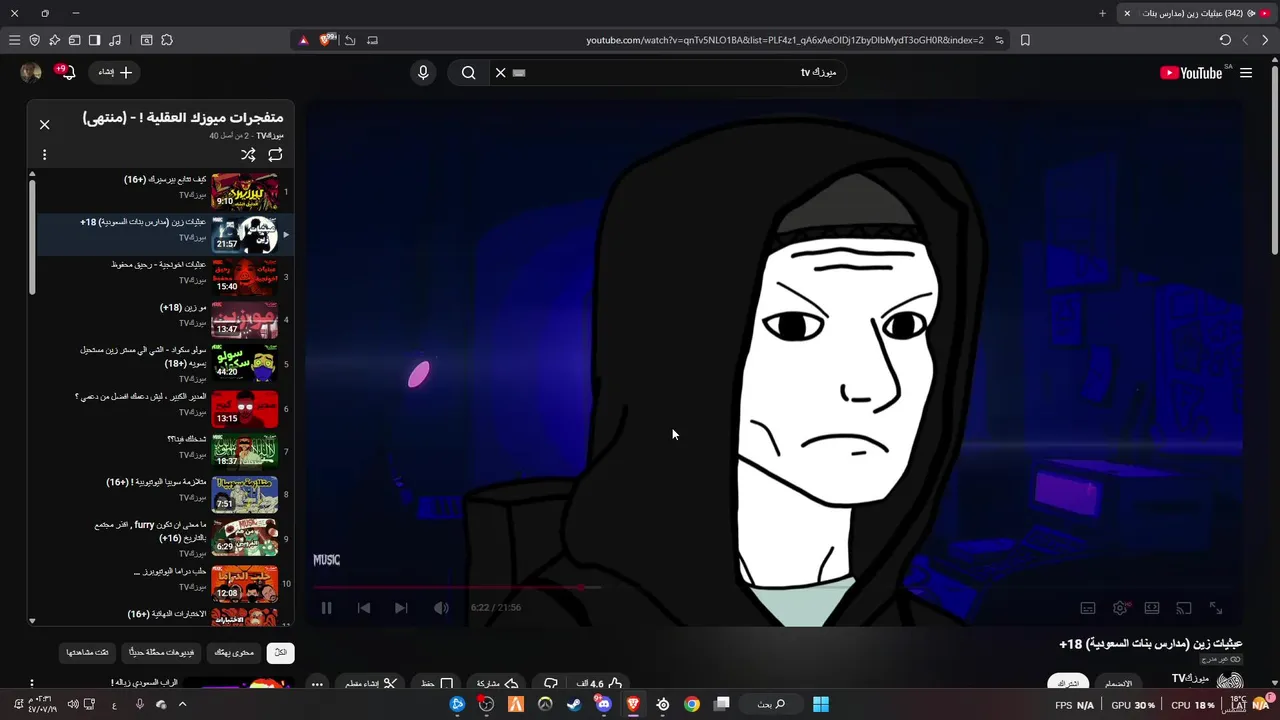Screen dimensions: 1280x720
Task: Run the search with the magnifier button
Action: pyautogui.click(x=468, y=72)
